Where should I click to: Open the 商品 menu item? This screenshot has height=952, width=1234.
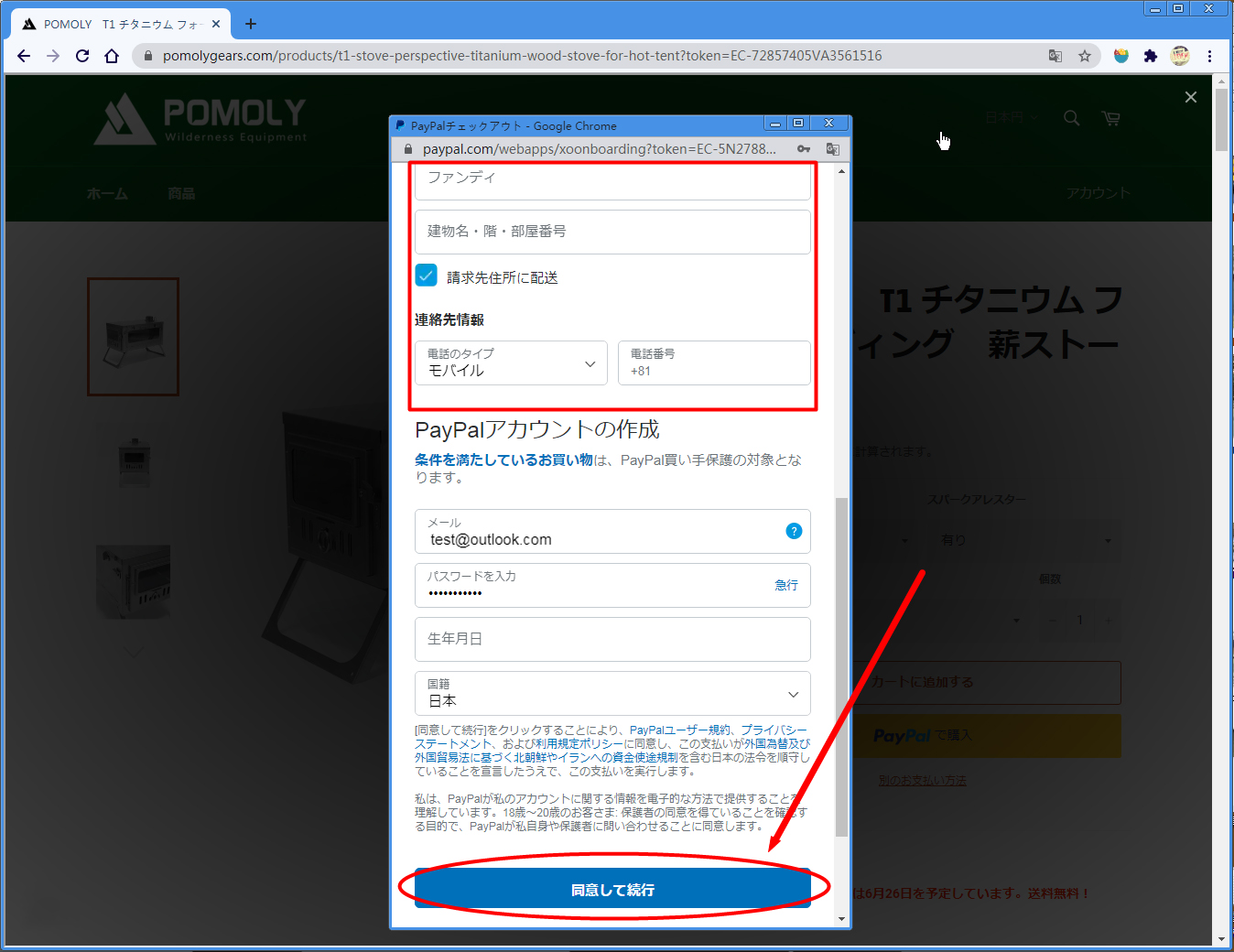tap(181, 193)
